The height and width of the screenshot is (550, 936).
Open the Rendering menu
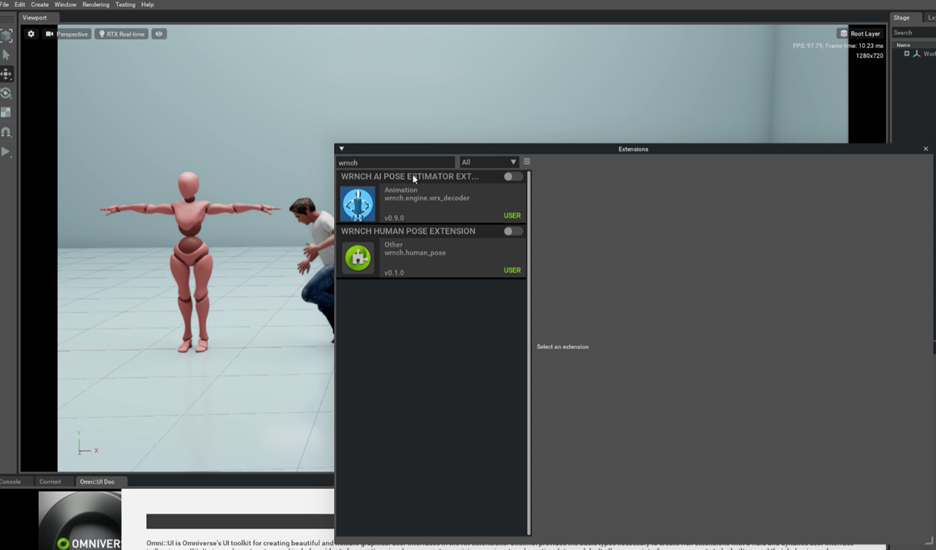[x=96, y=5]
